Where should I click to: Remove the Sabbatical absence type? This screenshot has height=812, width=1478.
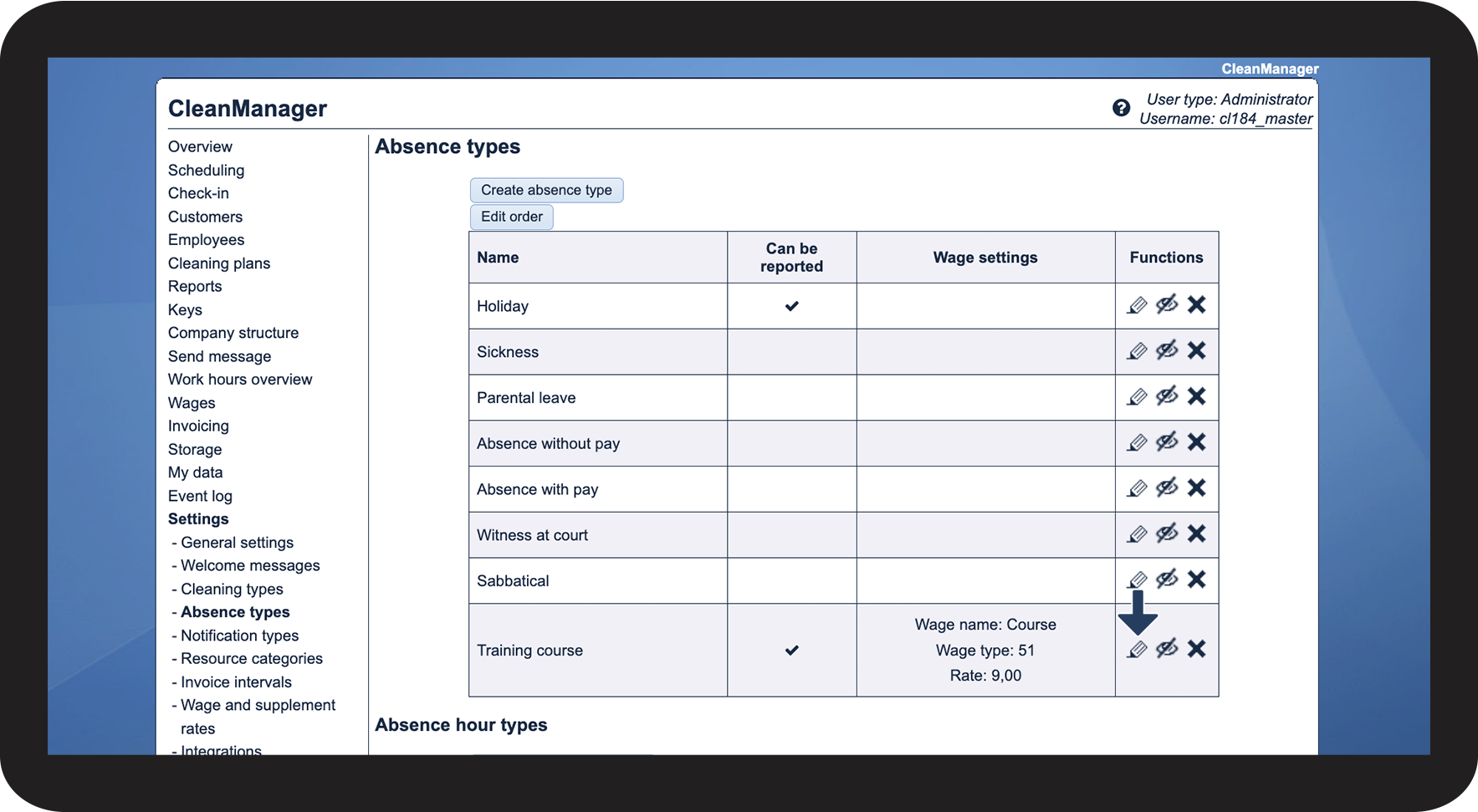1196,579
